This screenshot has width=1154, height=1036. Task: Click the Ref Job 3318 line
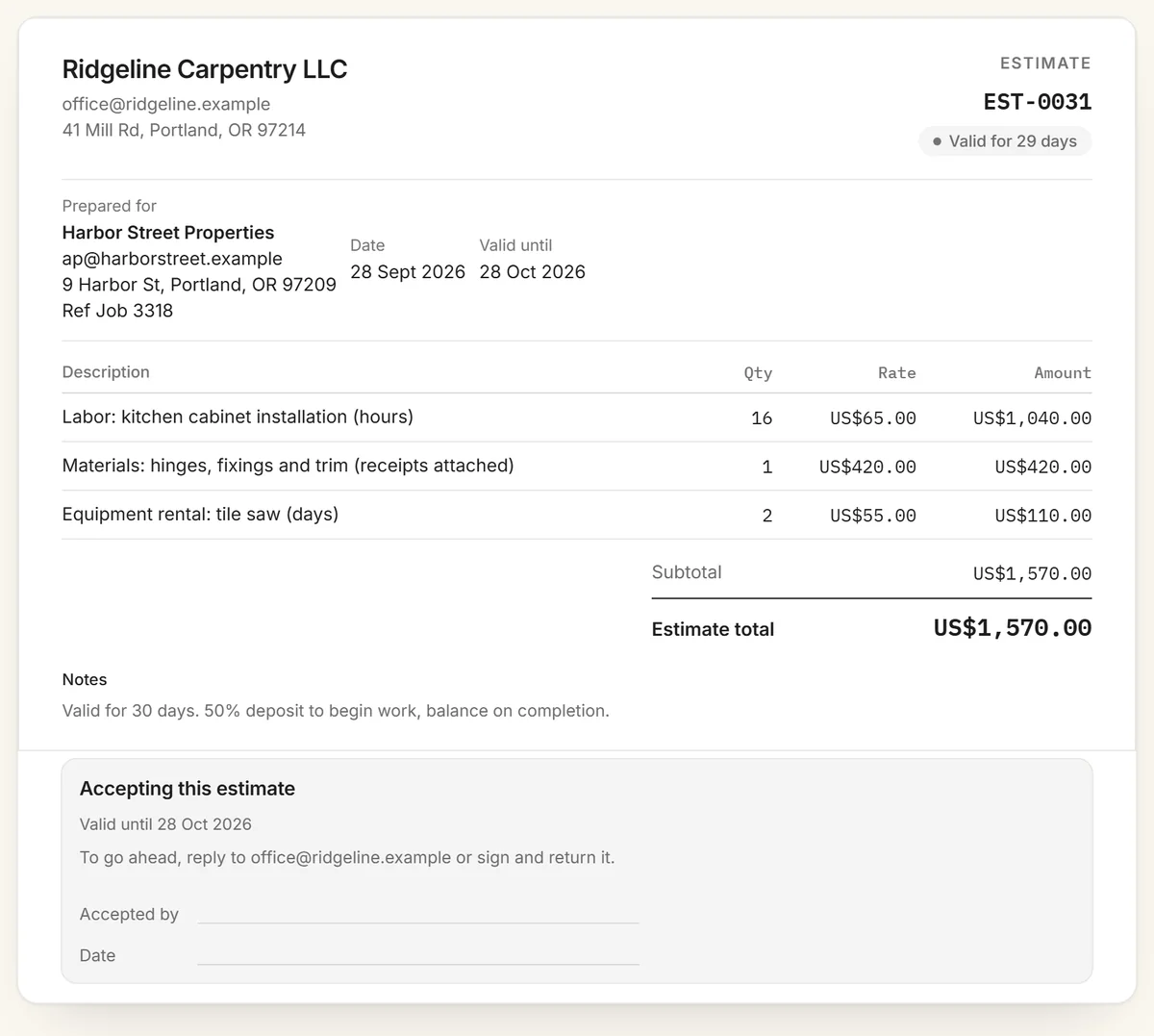tap(117, 311)
